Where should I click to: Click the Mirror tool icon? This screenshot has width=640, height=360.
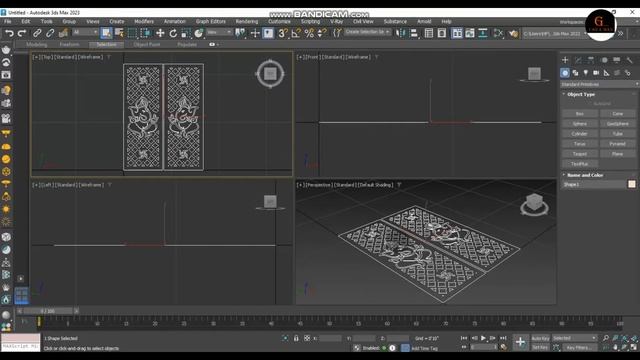[400, 33]
